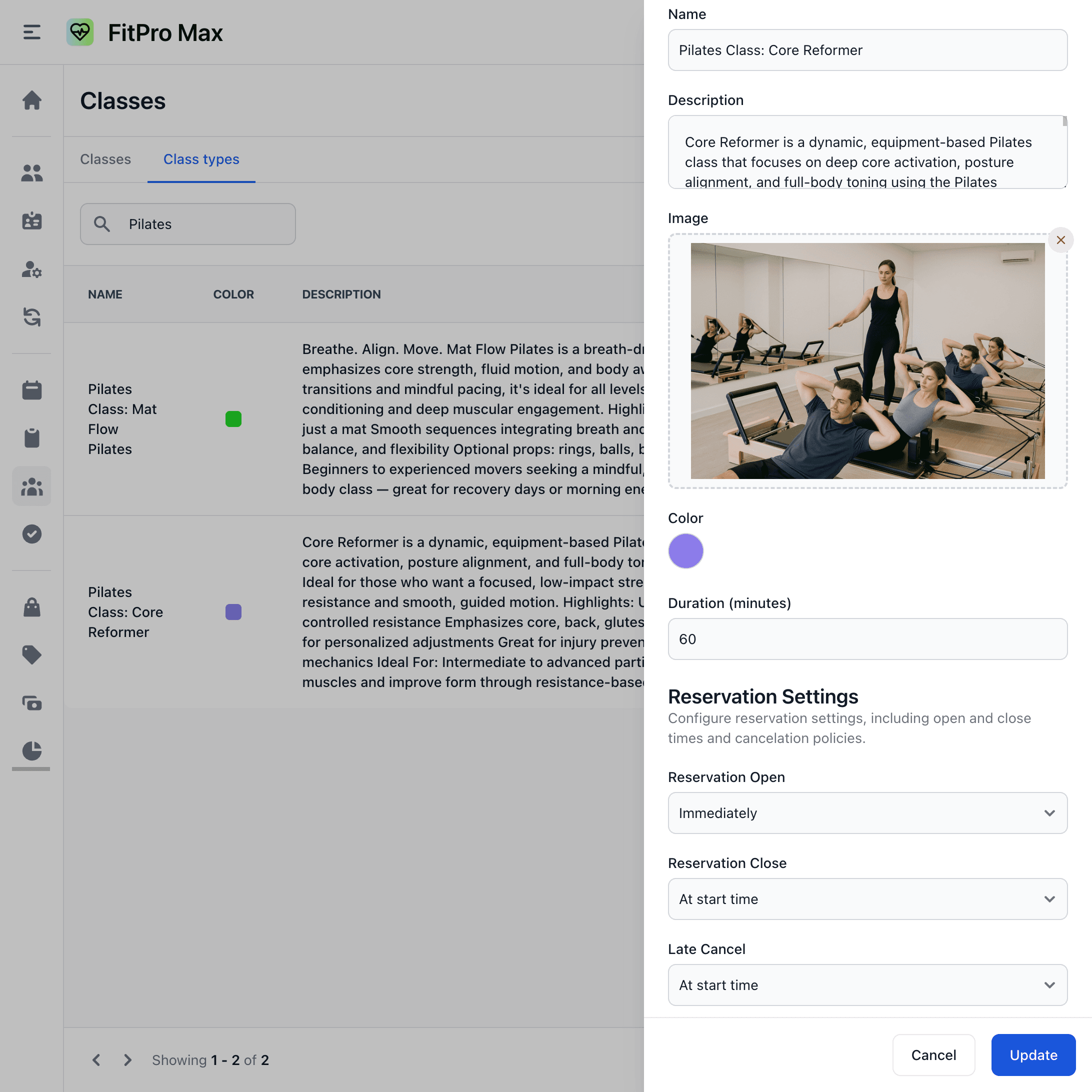
Task: Switch to the Classes tab
Action: point(105,159)
